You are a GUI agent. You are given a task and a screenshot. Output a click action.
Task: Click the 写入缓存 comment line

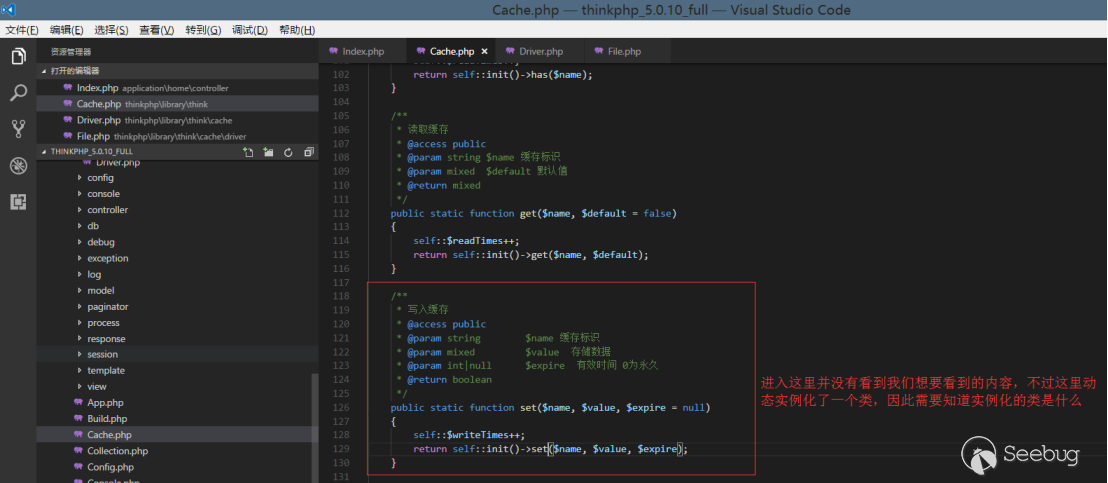click(x=423, y=310)
